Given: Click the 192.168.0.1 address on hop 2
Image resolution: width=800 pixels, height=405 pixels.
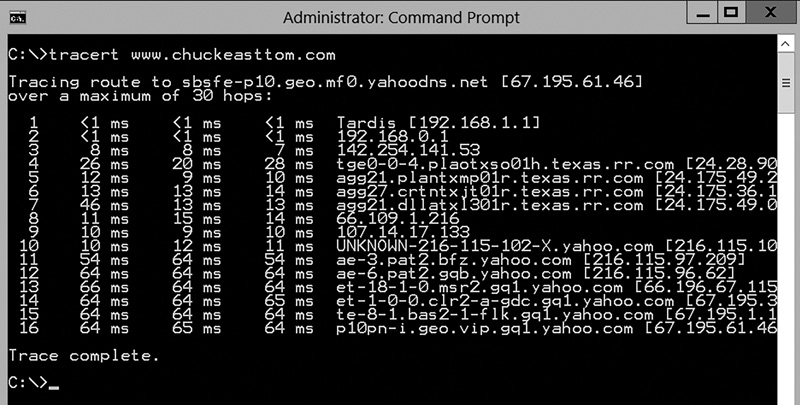Looking at the screenshot, I should pos(387,135).
